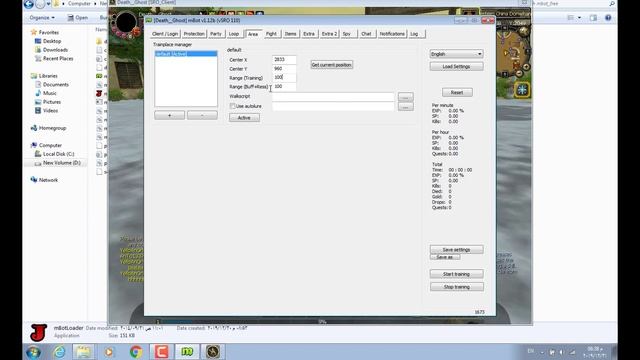
Task: Switch to mBot taskbar icon
Action: [x=187, y=352]
